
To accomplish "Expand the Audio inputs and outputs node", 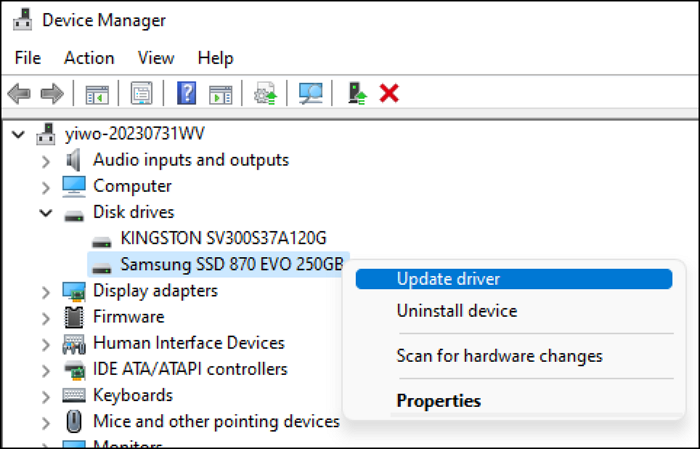I will click(x=46, y=160).
